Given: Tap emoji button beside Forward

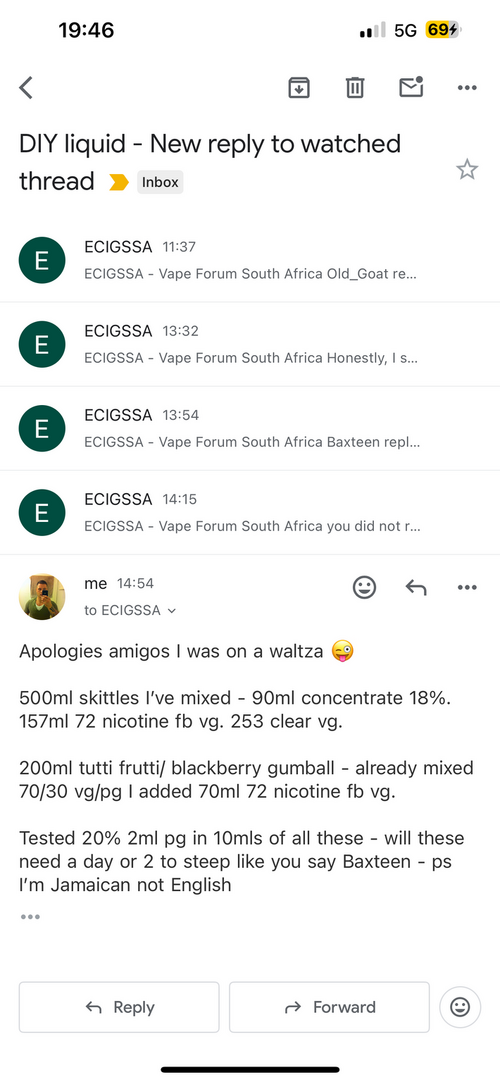Looking at the screenshot, I should click(x=459, y=1007).
